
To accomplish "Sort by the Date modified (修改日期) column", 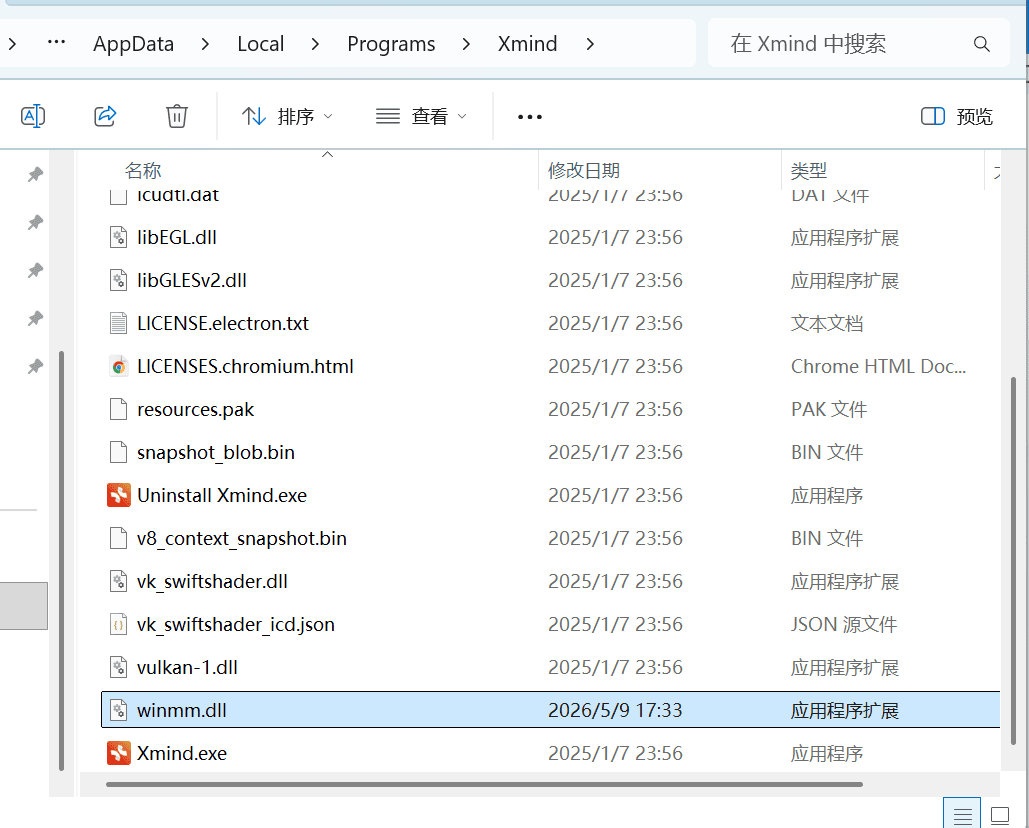I will tap(583, 171).
